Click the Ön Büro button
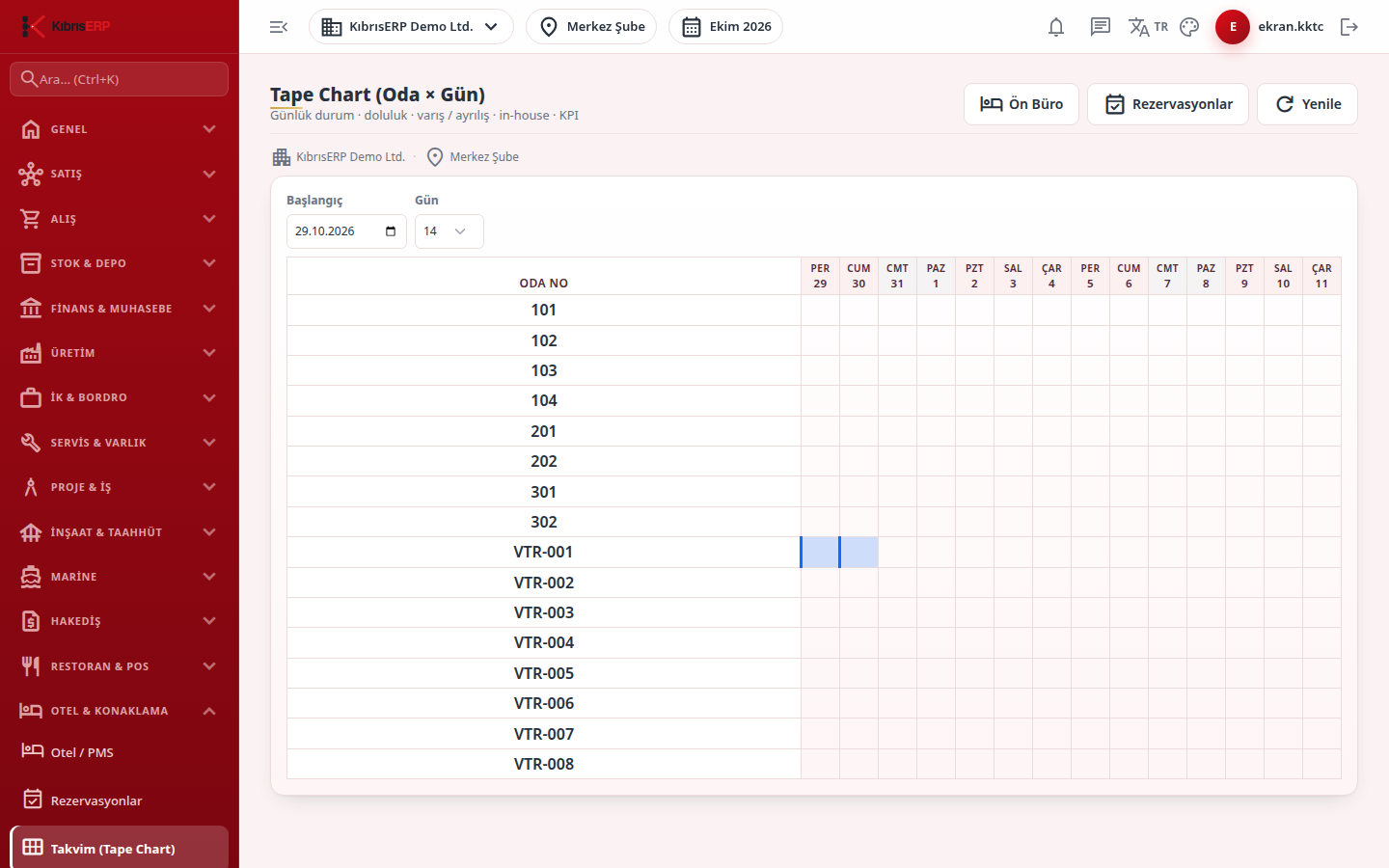The image size is (1389, 868). click(x=1021, y=104)
